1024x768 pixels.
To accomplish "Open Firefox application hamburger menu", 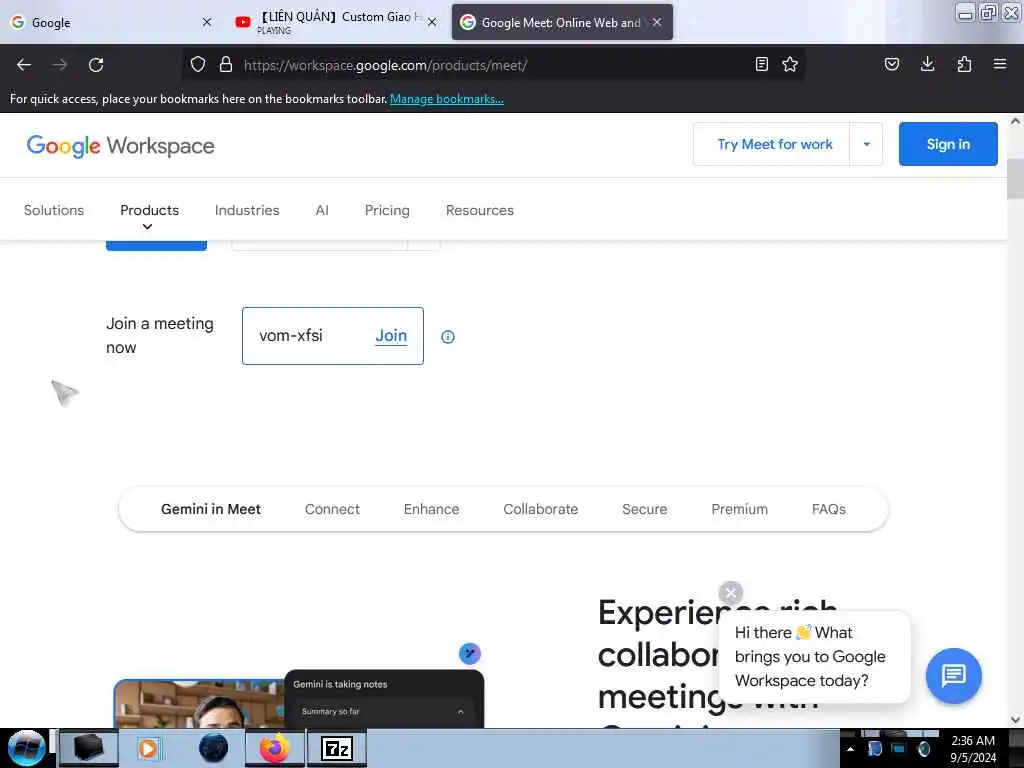I will [1000, 64].
